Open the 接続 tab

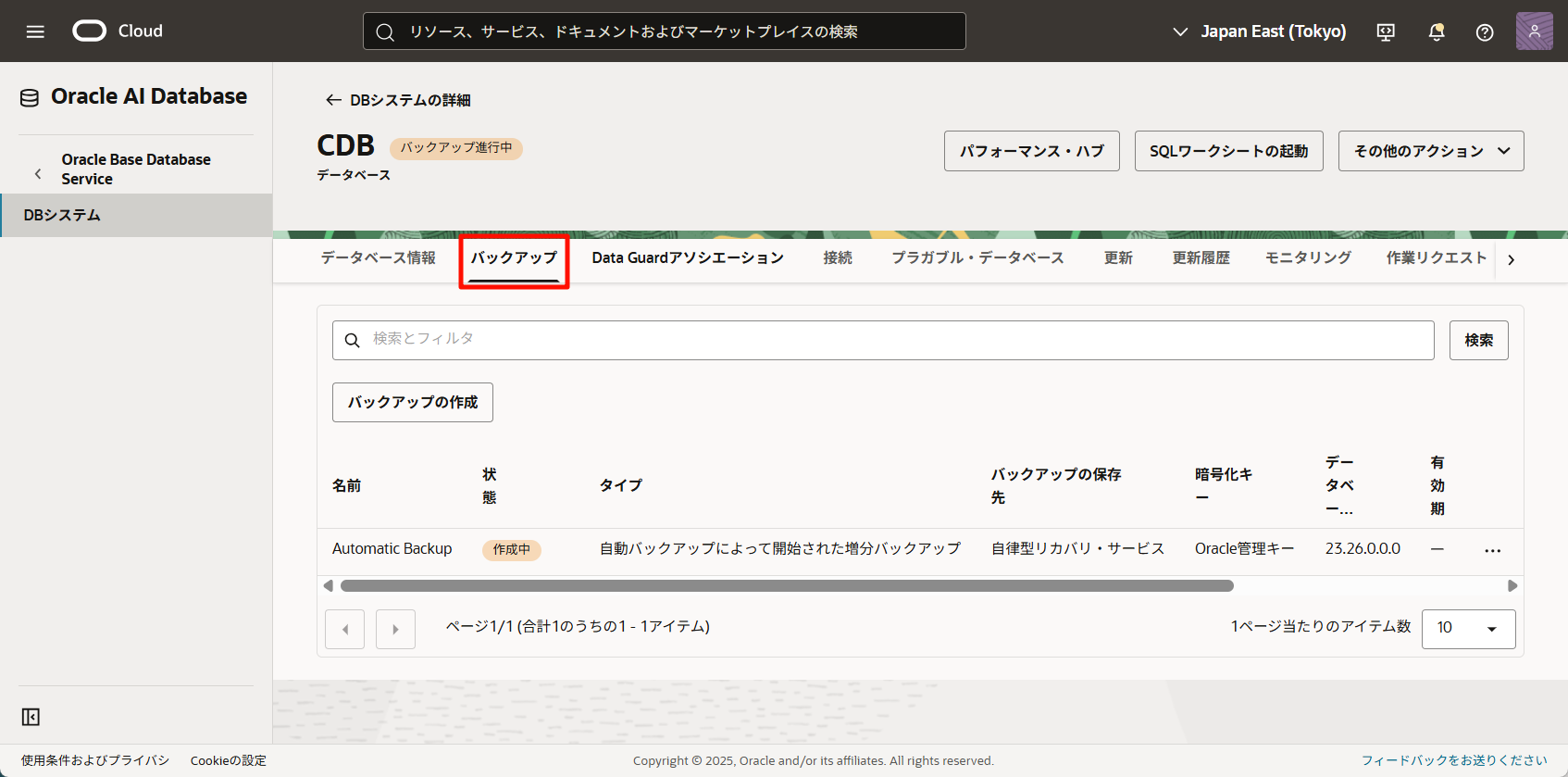838,257
